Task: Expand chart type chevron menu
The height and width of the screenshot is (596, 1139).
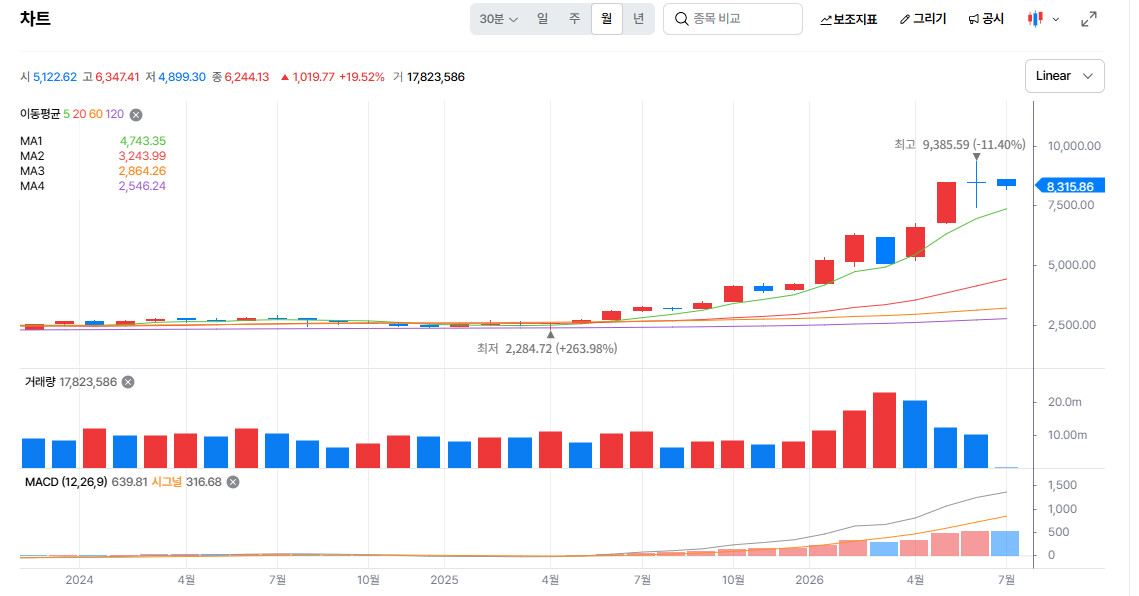Action: click(1055, 20)
